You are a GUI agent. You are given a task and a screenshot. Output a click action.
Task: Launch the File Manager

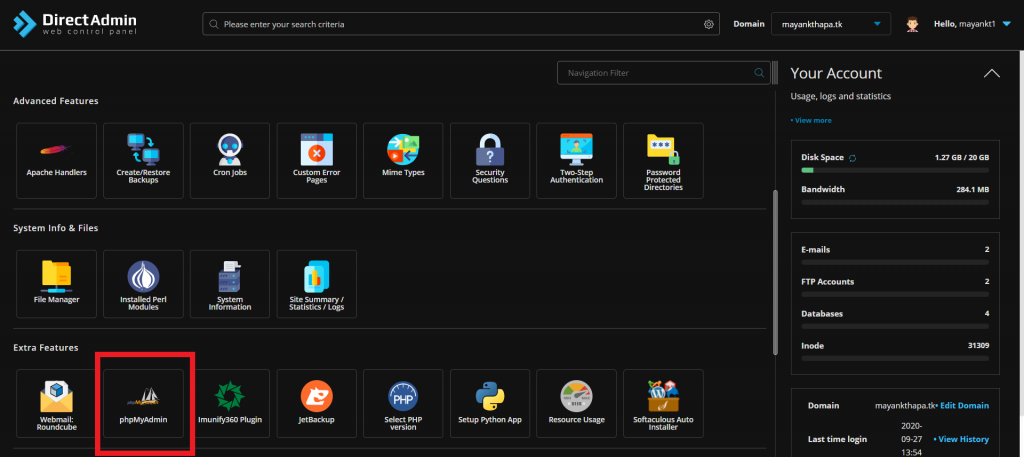[56, 284]
